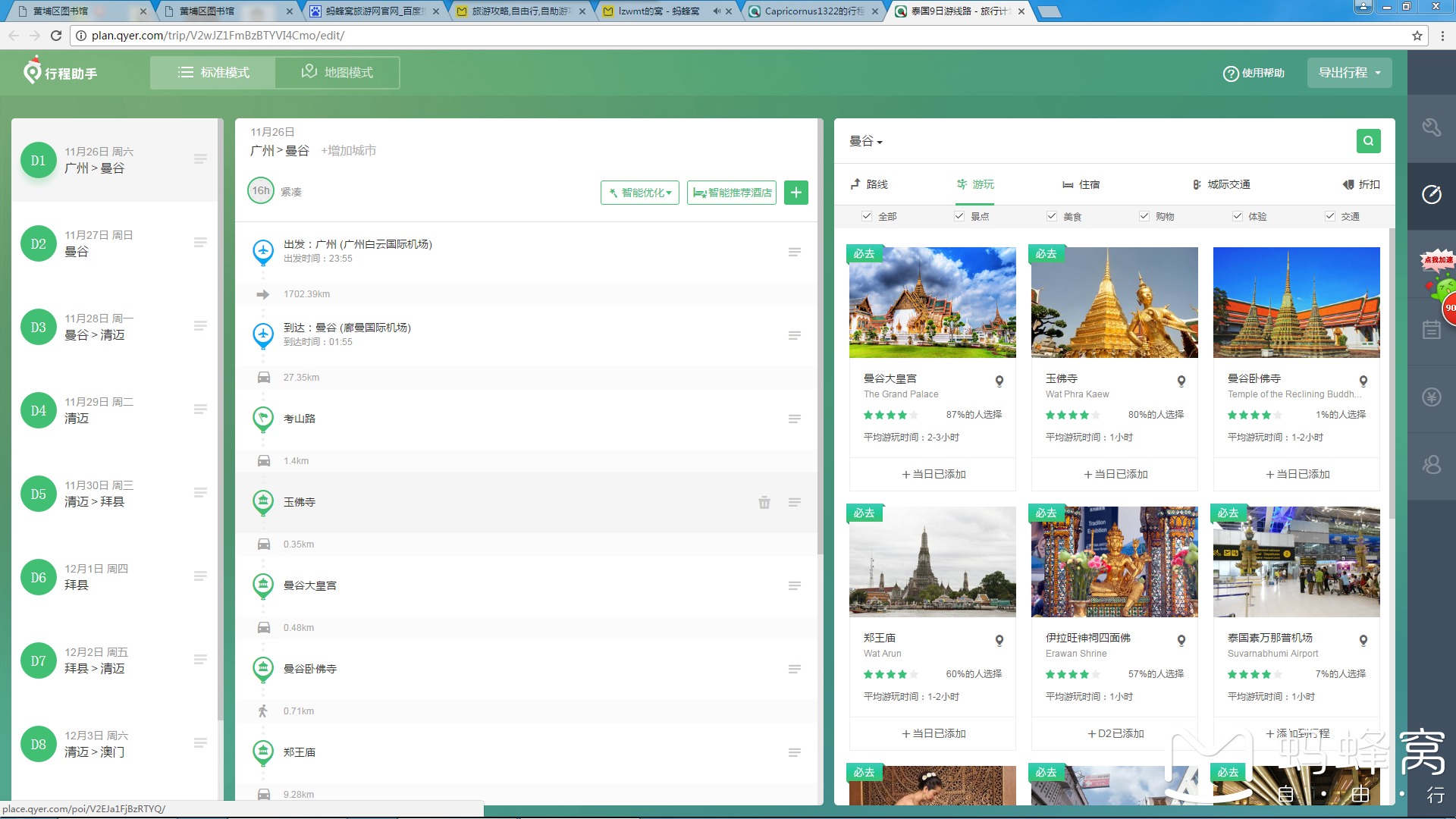Switch to the 住宿 tab
Image resolution: width=1456 pixels, height=819 pixels.
pos(1081,184)
